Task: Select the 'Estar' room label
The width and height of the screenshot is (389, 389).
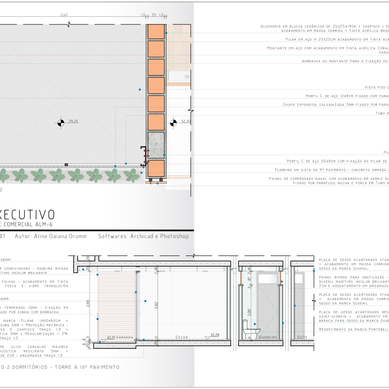Action: [x=181, y=337]
